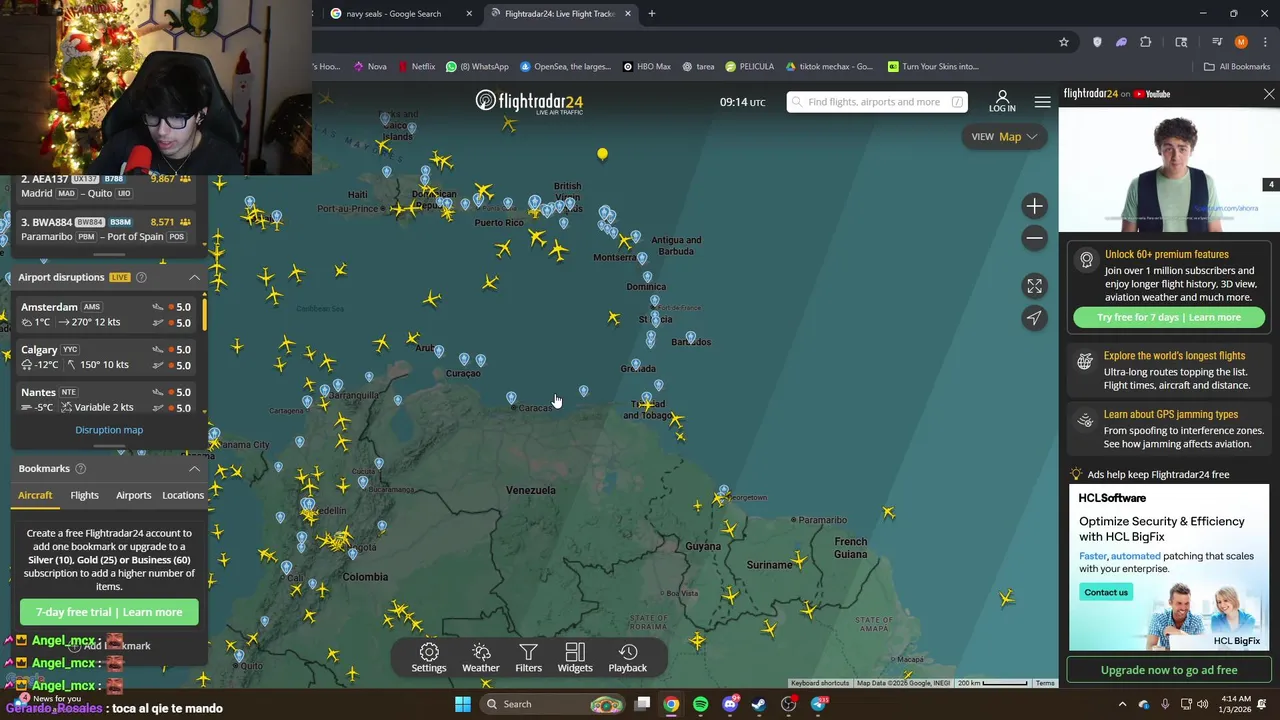The width and height of the screenshot is (1280, 720).
Task: Click the Log In user icon
Action: (1002, 101)
